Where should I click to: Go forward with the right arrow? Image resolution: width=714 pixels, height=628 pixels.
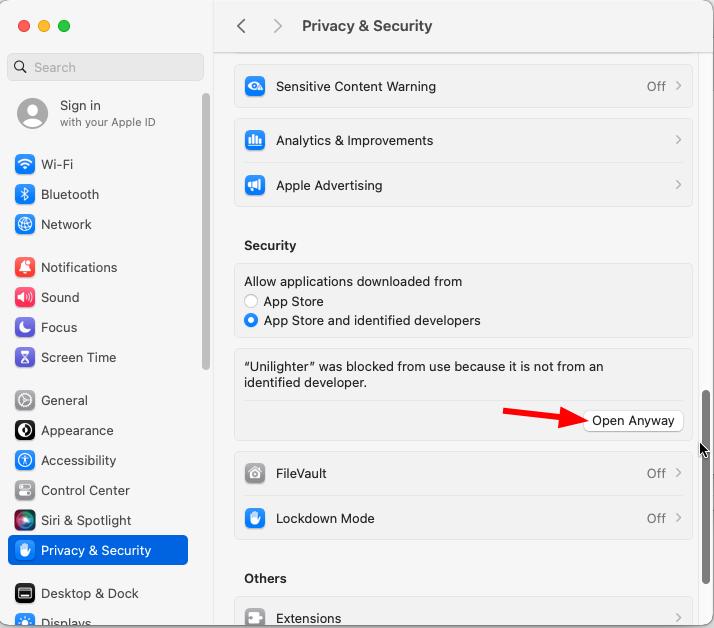[277, 26]
